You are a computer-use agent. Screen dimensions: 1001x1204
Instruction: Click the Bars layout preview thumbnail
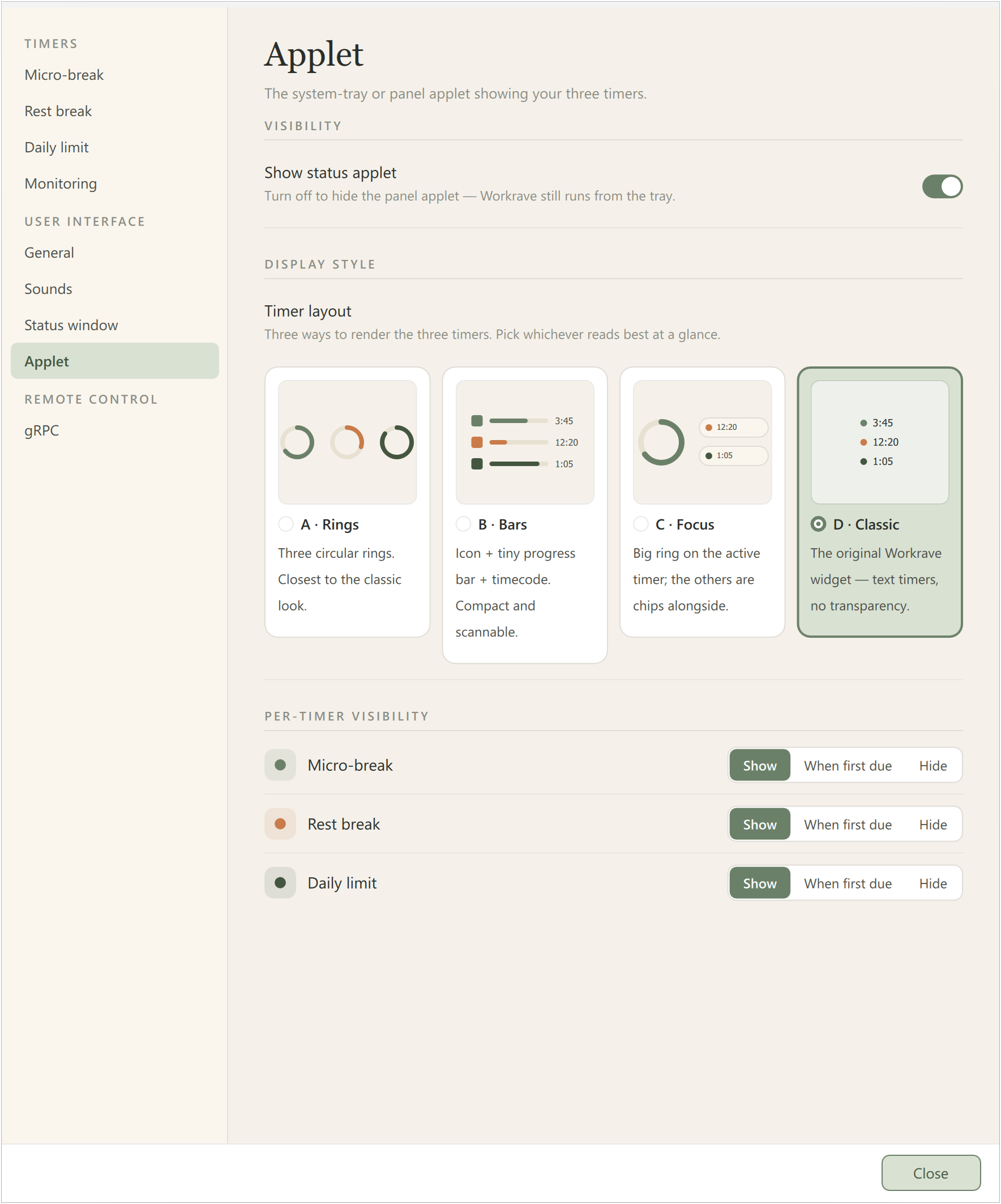click(525, 442)
